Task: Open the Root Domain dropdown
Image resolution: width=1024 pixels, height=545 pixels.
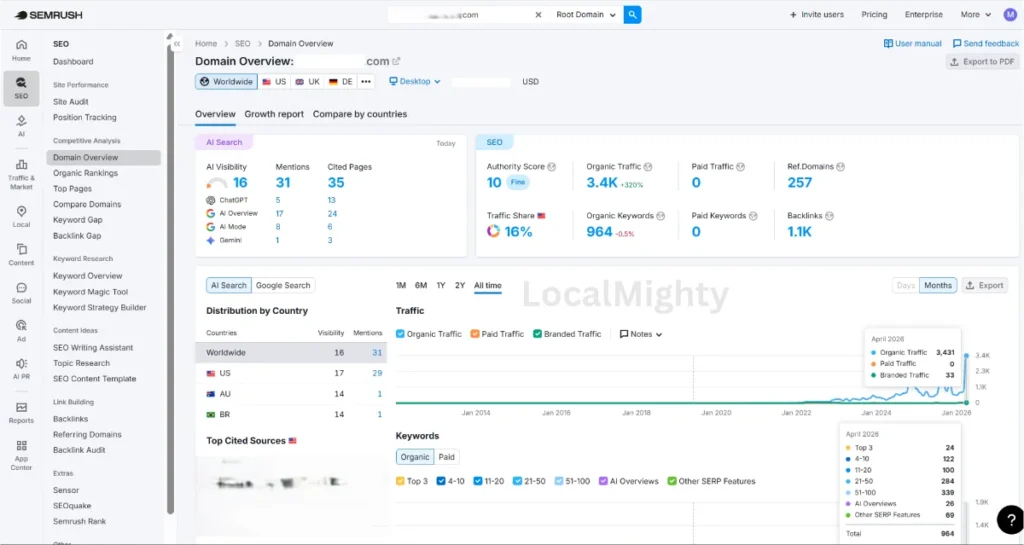Action: (x=586, y=14)
